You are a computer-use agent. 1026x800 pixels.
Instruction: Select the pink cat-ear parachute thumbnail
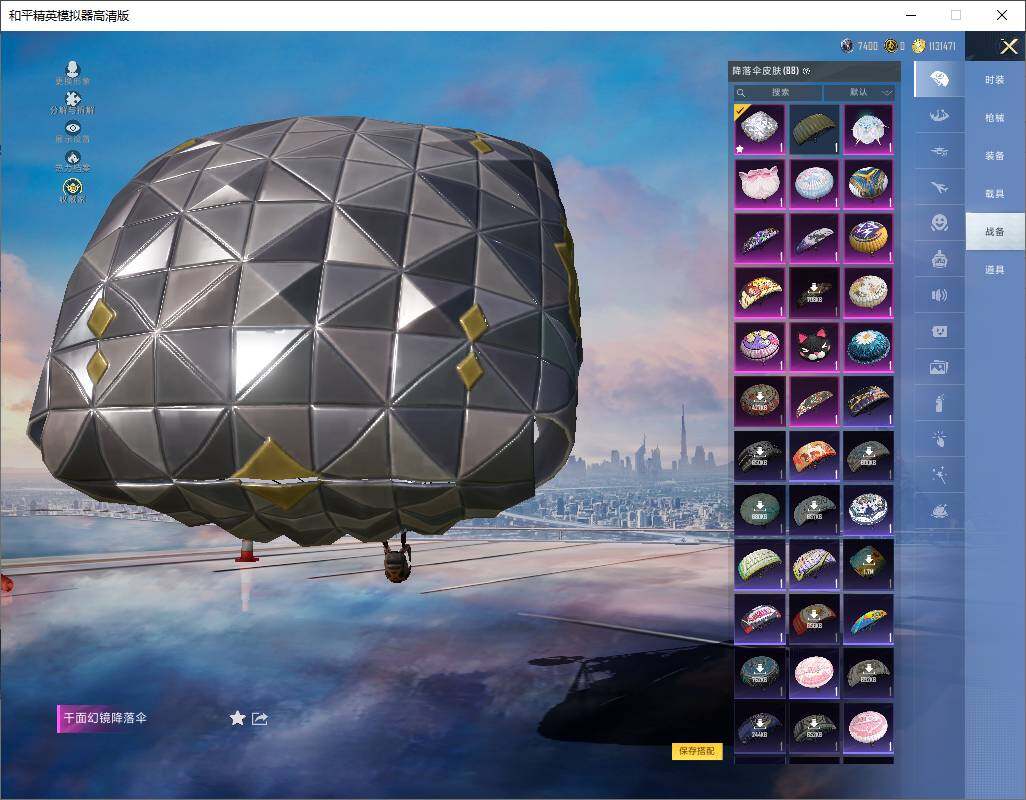coord(760,184)
